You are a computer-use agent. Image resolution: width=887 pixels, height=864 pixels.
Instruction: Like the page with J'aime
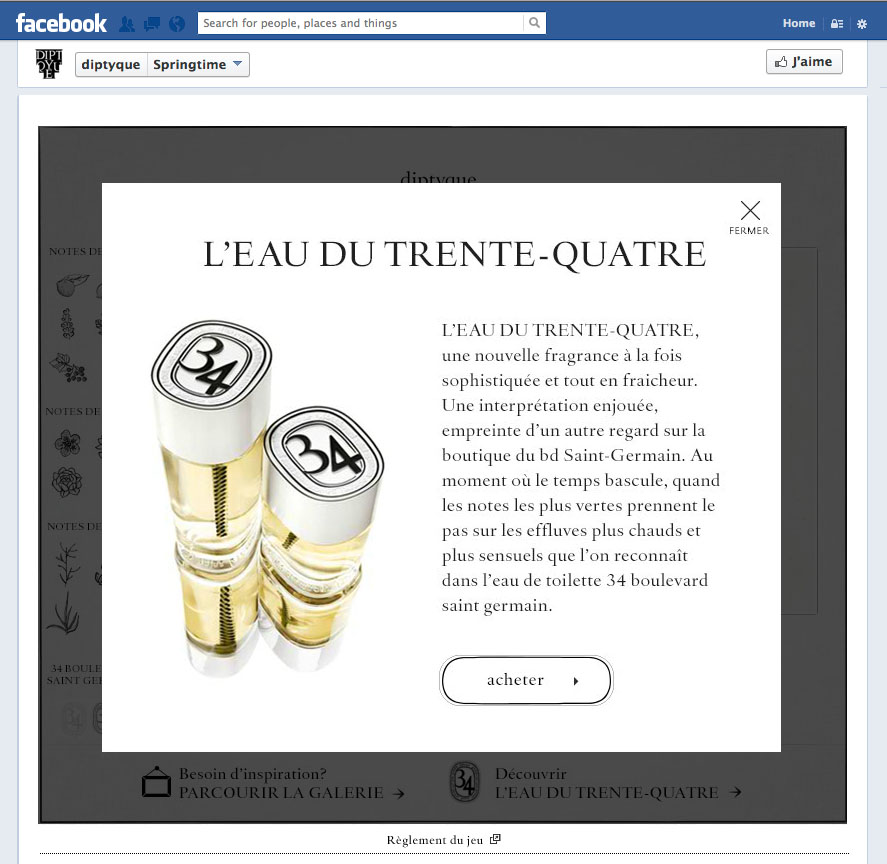[804, 62]
